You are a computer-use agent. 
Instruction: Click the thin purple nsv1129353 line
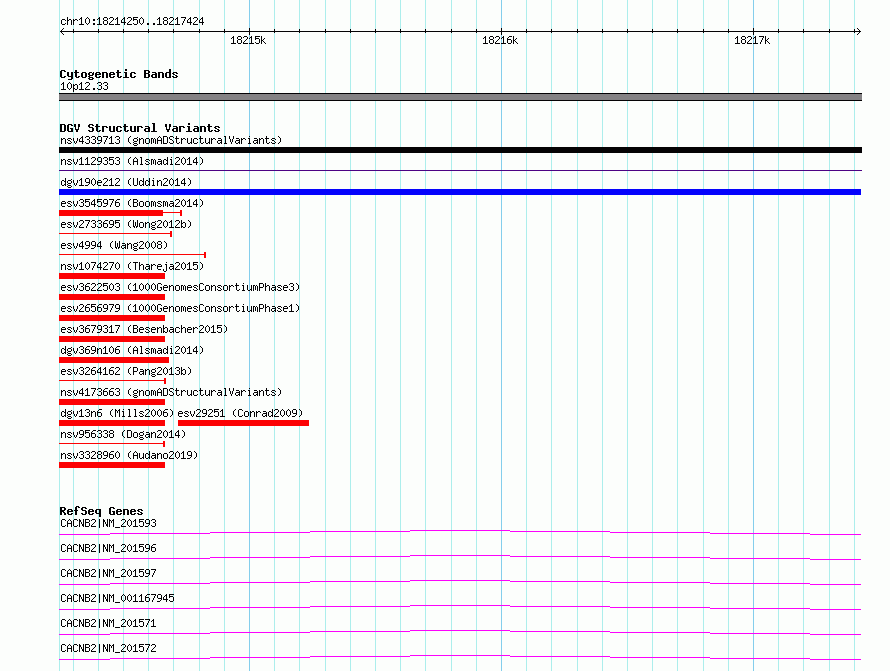tap(460, 170)
